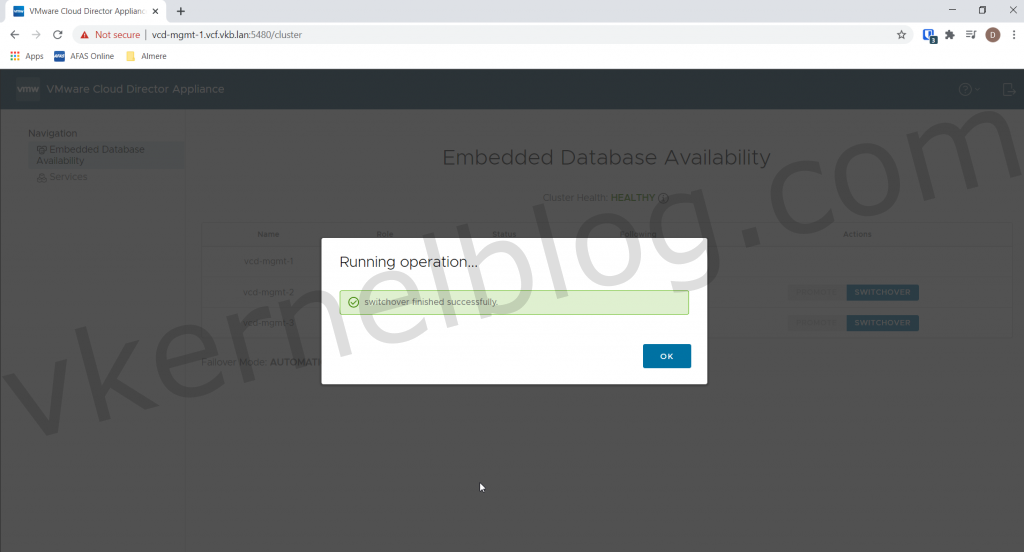Viewport: 1024px width, 552px height.
Task: Bookmark this page with the star icon
Action: coord(901,35)
